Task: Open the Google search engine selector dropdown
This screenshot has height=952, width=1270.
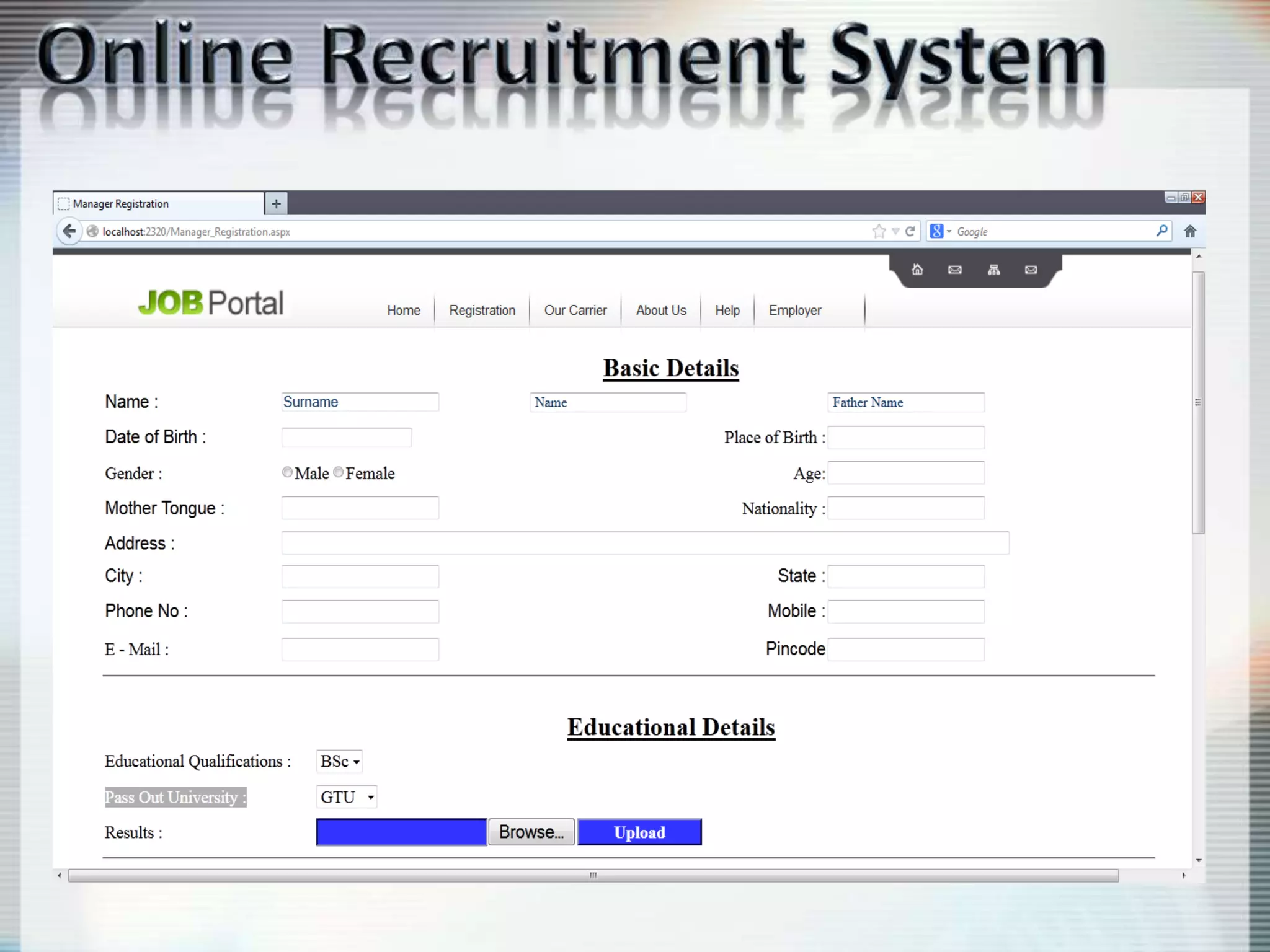Action: 941,231
